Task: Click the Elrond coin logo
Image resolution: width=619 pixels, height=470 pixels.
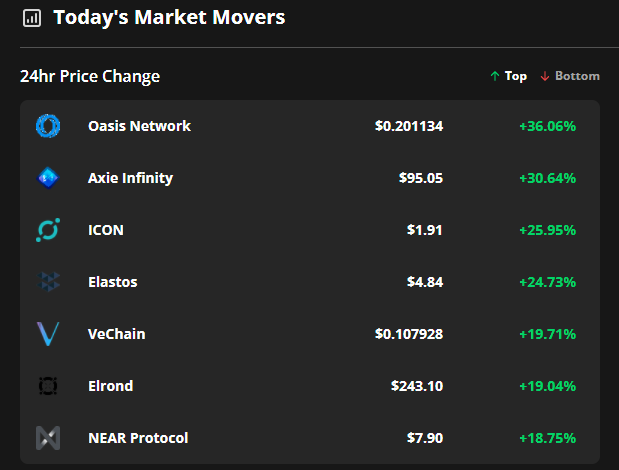Action: tap(48, 386)
